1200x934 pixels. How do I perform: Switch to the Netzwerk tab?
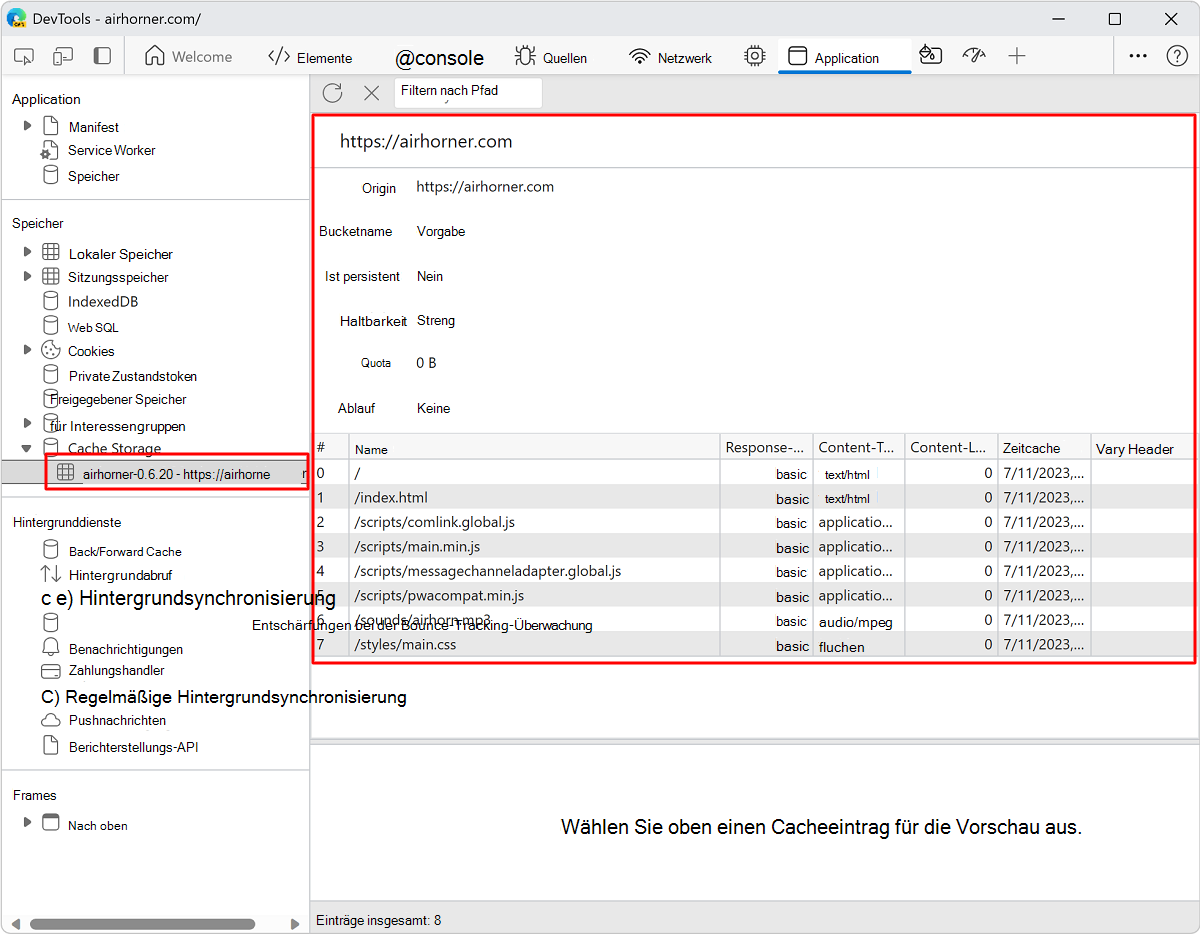point(669,56)
